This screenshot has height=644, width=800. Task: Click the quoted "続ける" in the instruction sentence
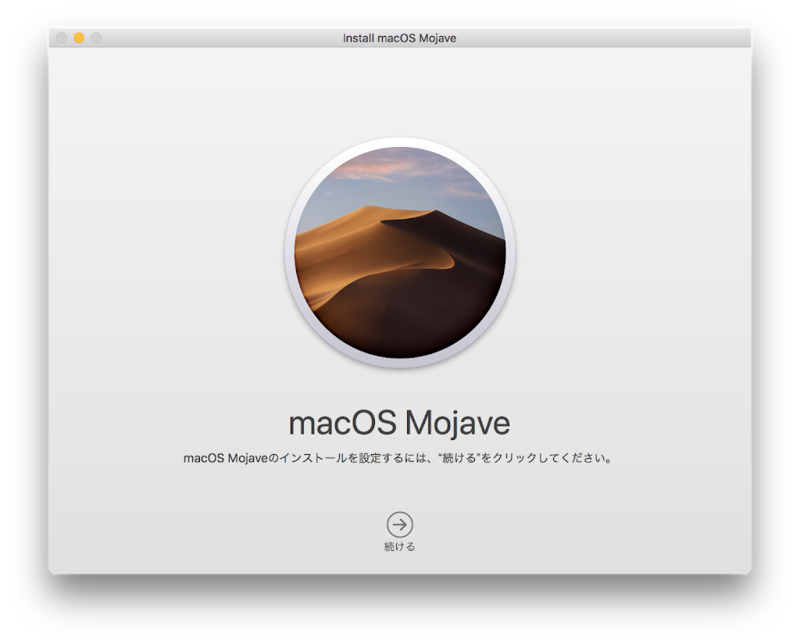(x=465, y=460)
